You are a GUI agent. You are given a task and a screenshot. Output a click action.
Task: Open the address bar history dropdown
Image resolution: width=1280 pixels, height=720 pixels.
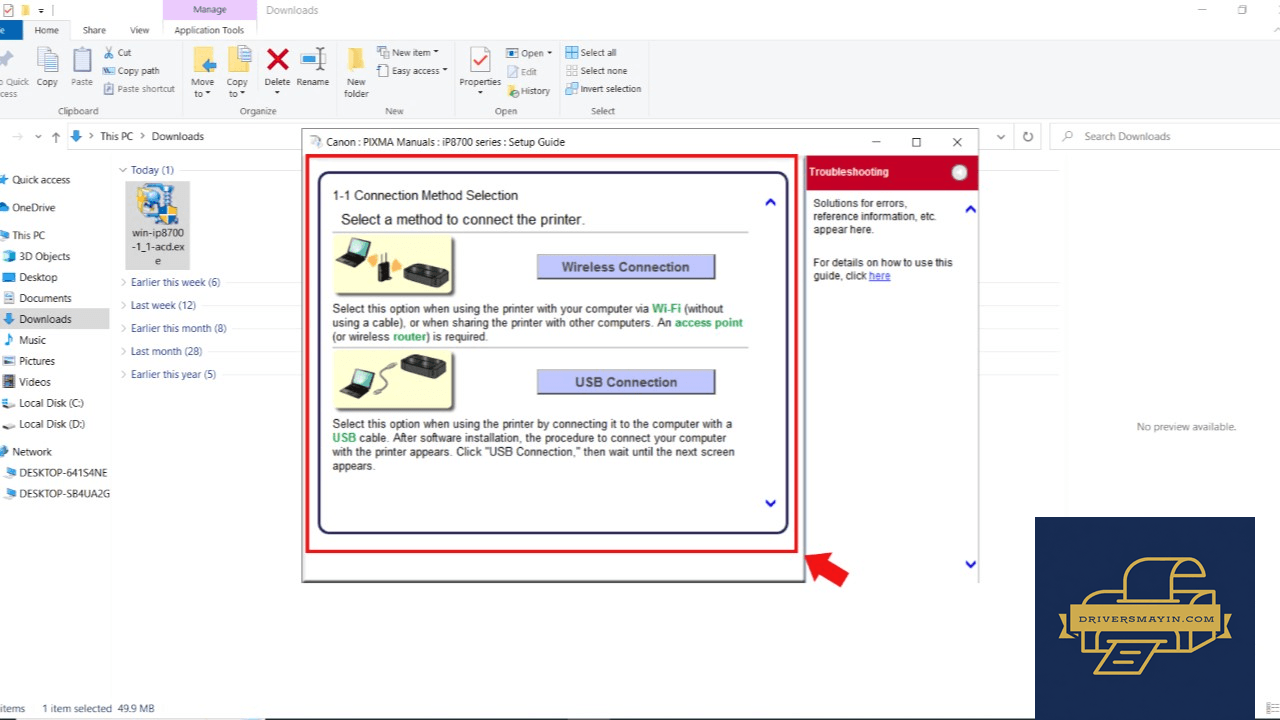pyautogui.click(x=1001, y=136)
